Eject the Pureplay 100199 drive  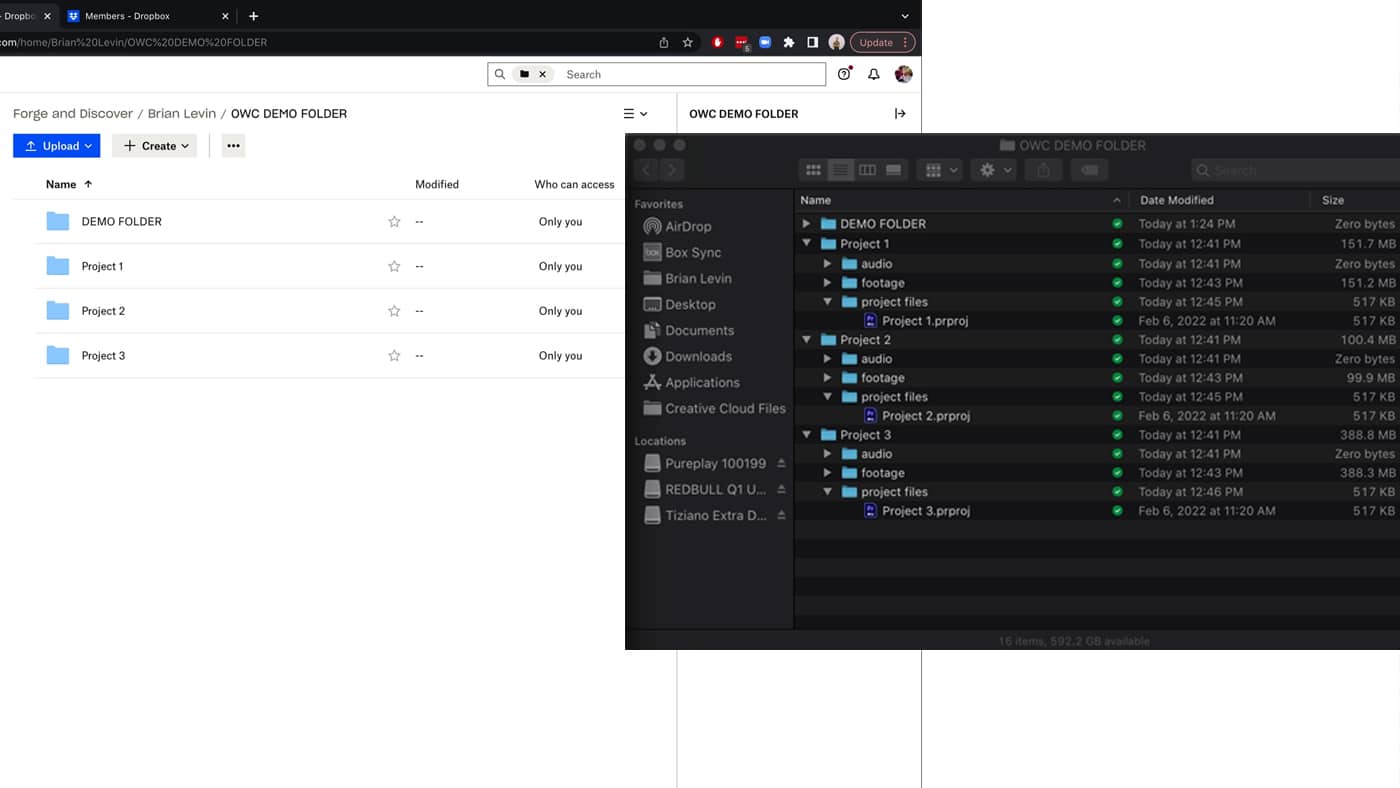click(781, 464)
